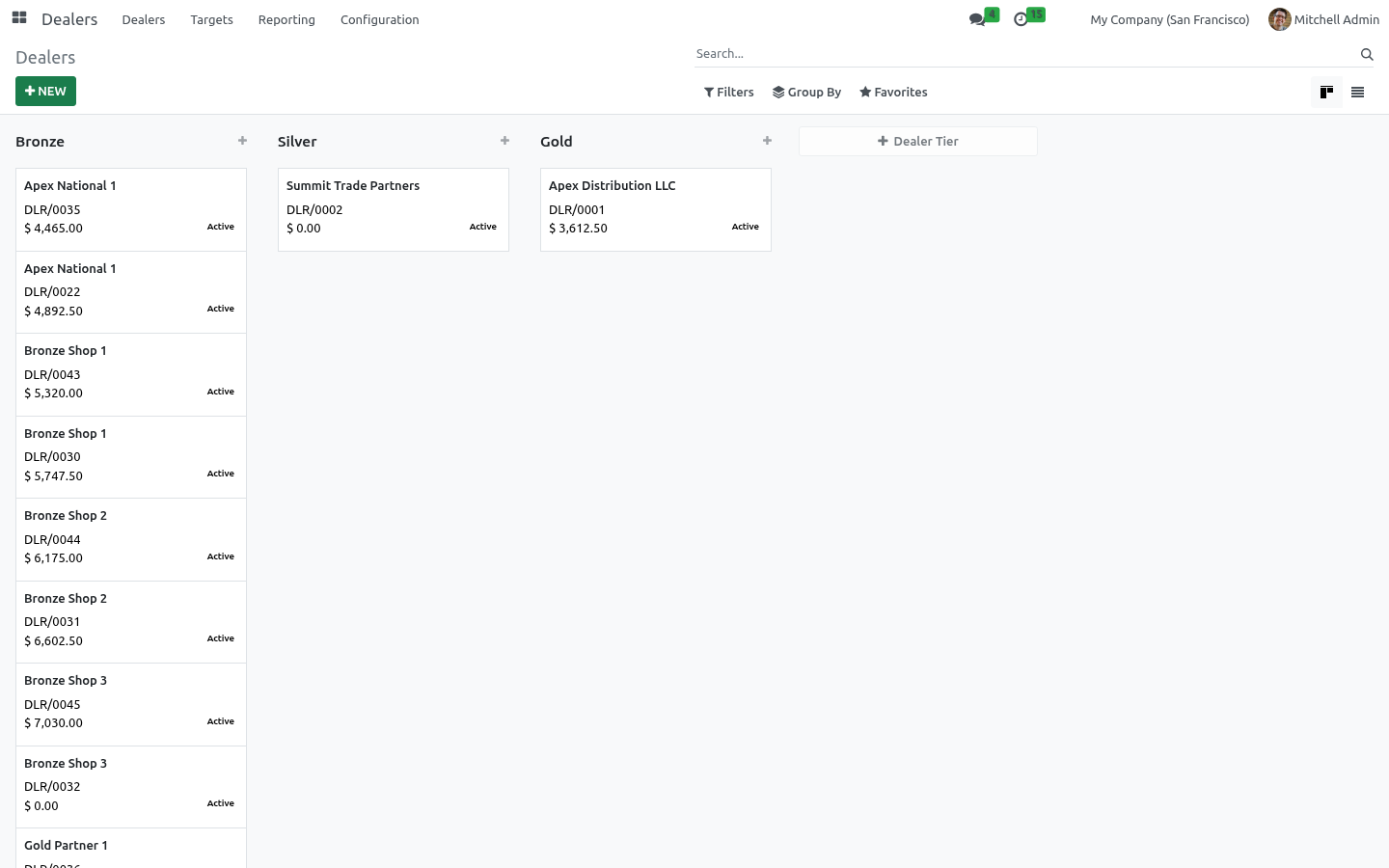The height and width of the screenshot is (868, 1389).
Task: Click the Bronze column title
Action: coord(40,142)
